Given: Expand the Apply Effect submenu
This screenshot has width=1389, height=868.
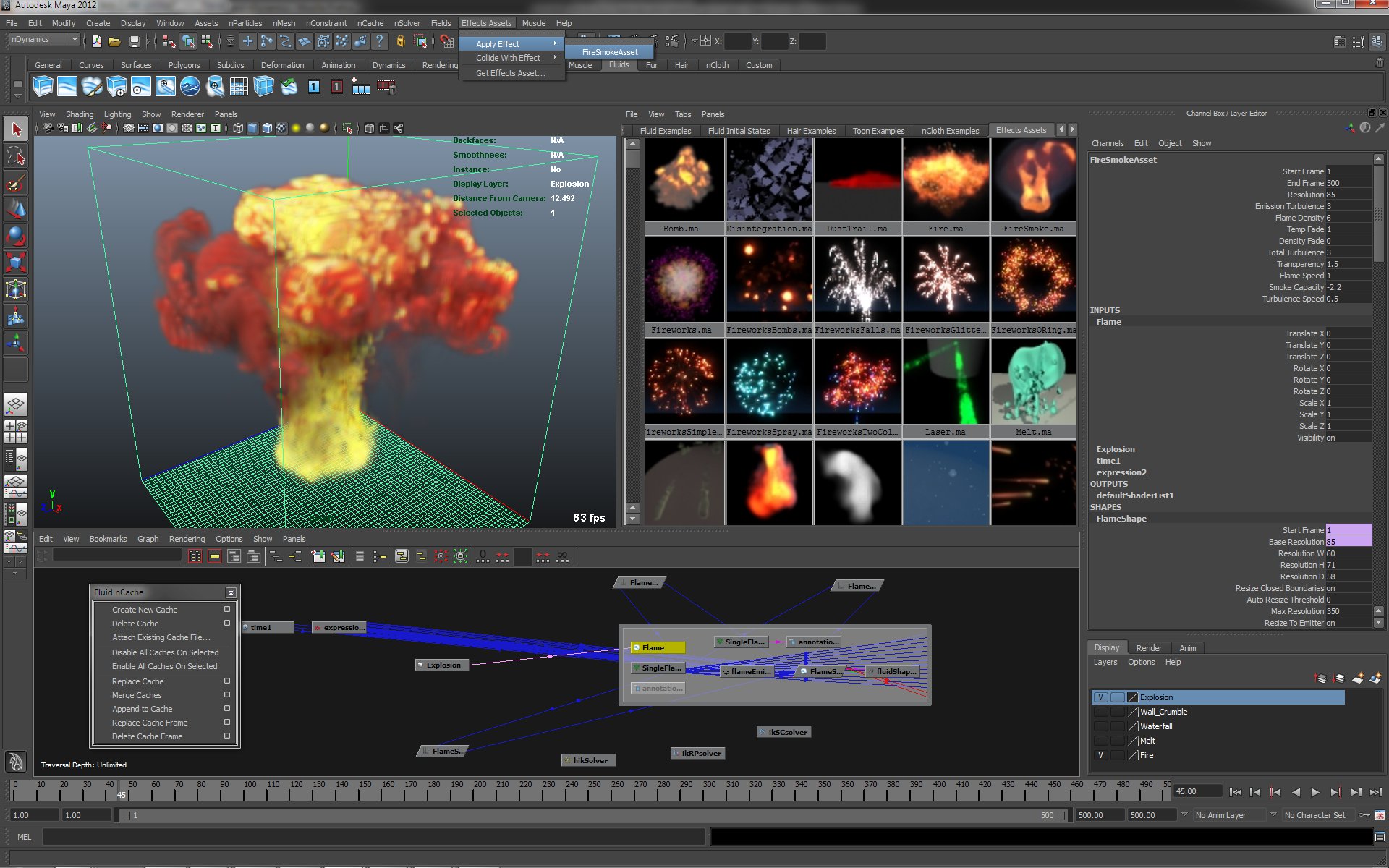Looking at the screenshot, I should click(511, 44).
